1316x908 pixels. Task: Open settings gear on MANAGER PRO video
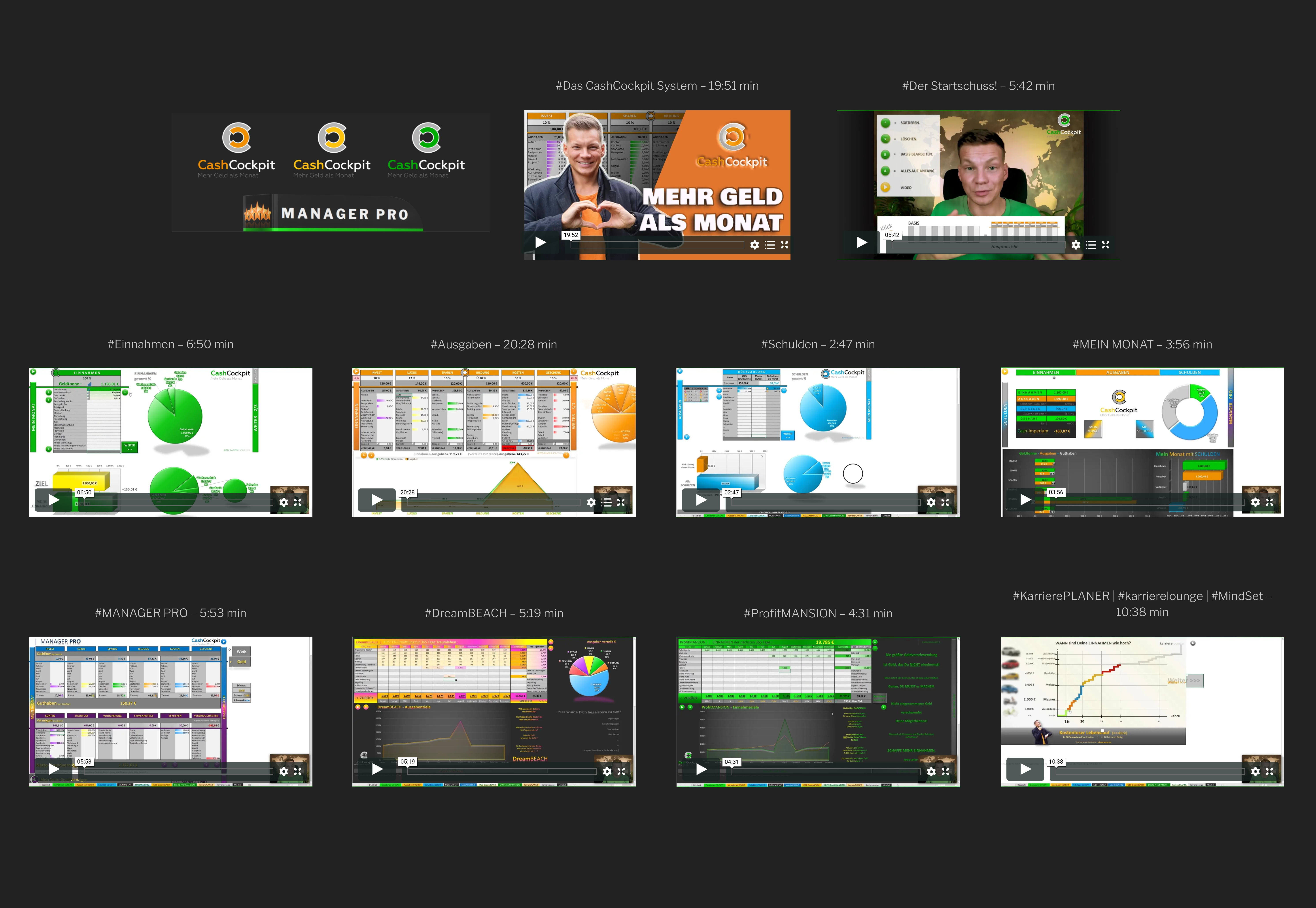284,772
